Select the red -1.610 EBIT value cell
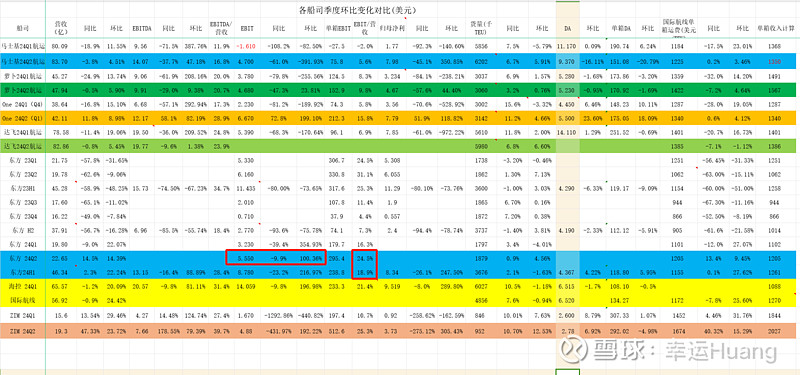 coord(247,46)
